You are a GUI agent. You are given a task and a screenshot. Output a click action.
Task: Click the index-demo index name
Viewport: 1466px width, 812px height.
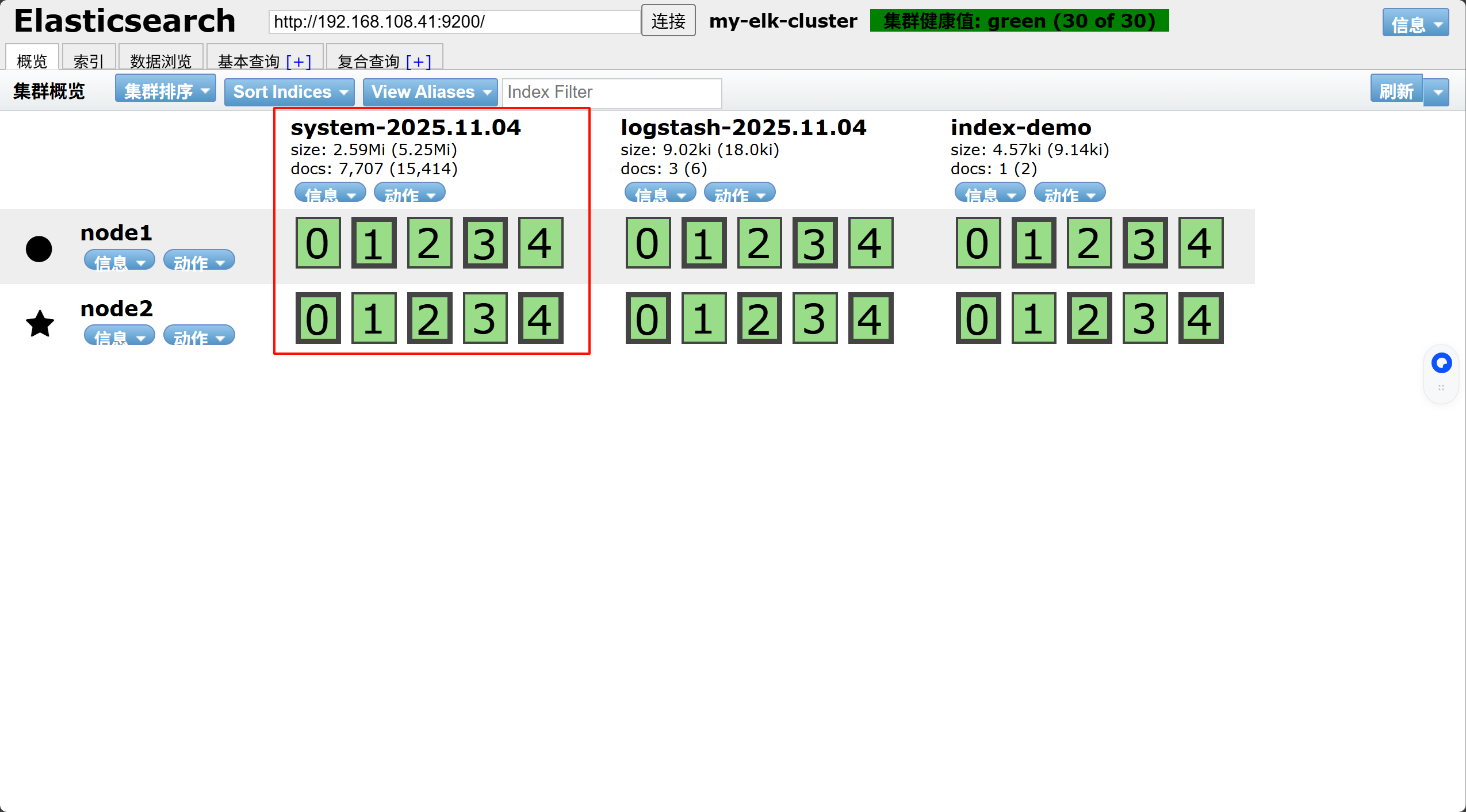(x=1021, y=127)
